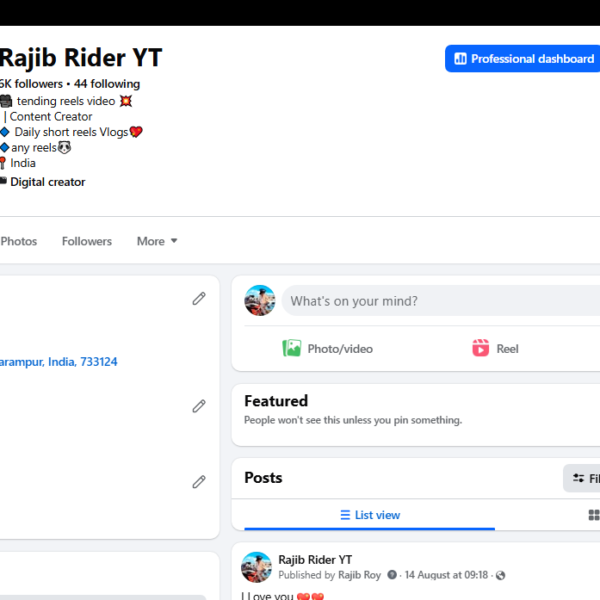Click the Digital creator category text
The width and height of the screenshot is (600, 600).
tap(48, 182)
